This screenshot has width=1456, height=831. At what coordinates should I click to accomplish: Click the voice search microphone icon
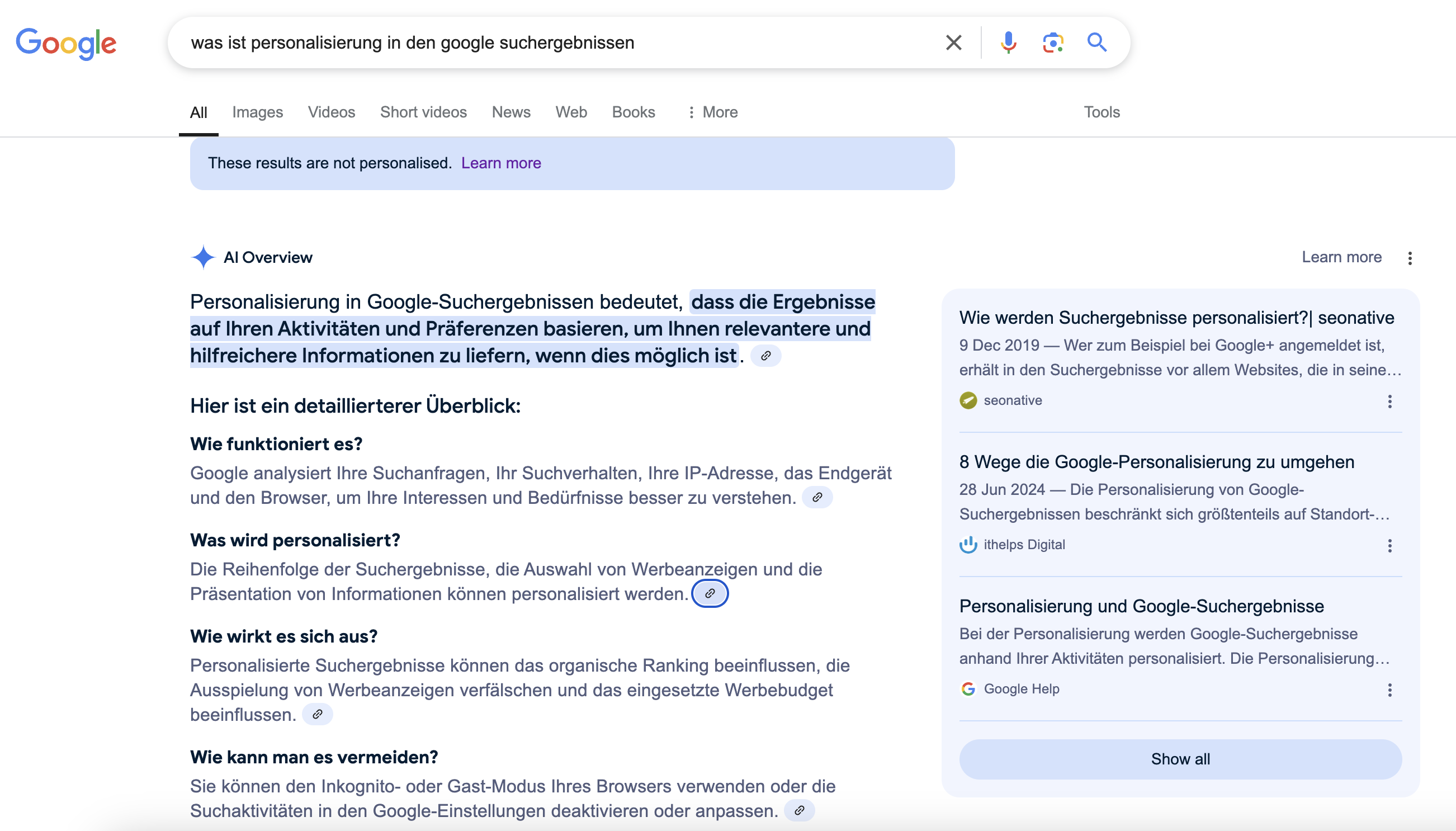pos(1009,42)
